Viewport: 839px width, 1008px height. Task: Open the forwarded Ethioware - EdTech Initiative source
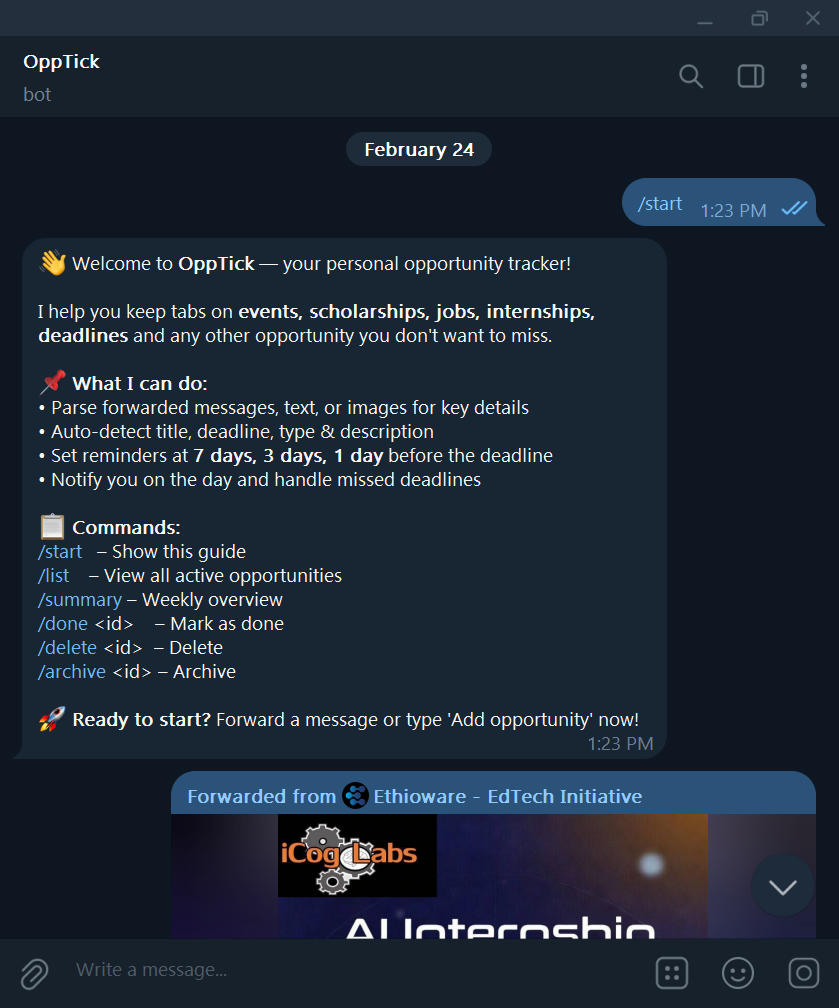[508, 796]
